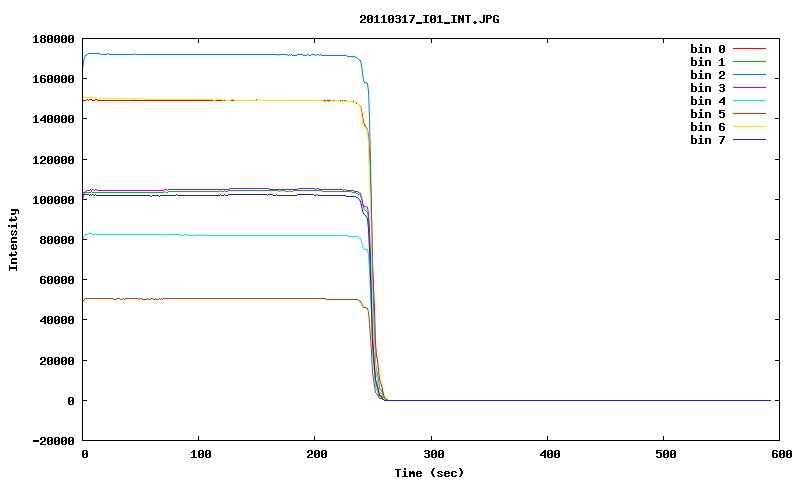This screenshot has height=480, width=800.
Task: Click the 160000 y-axis tick label
Action: click(53, 79)
